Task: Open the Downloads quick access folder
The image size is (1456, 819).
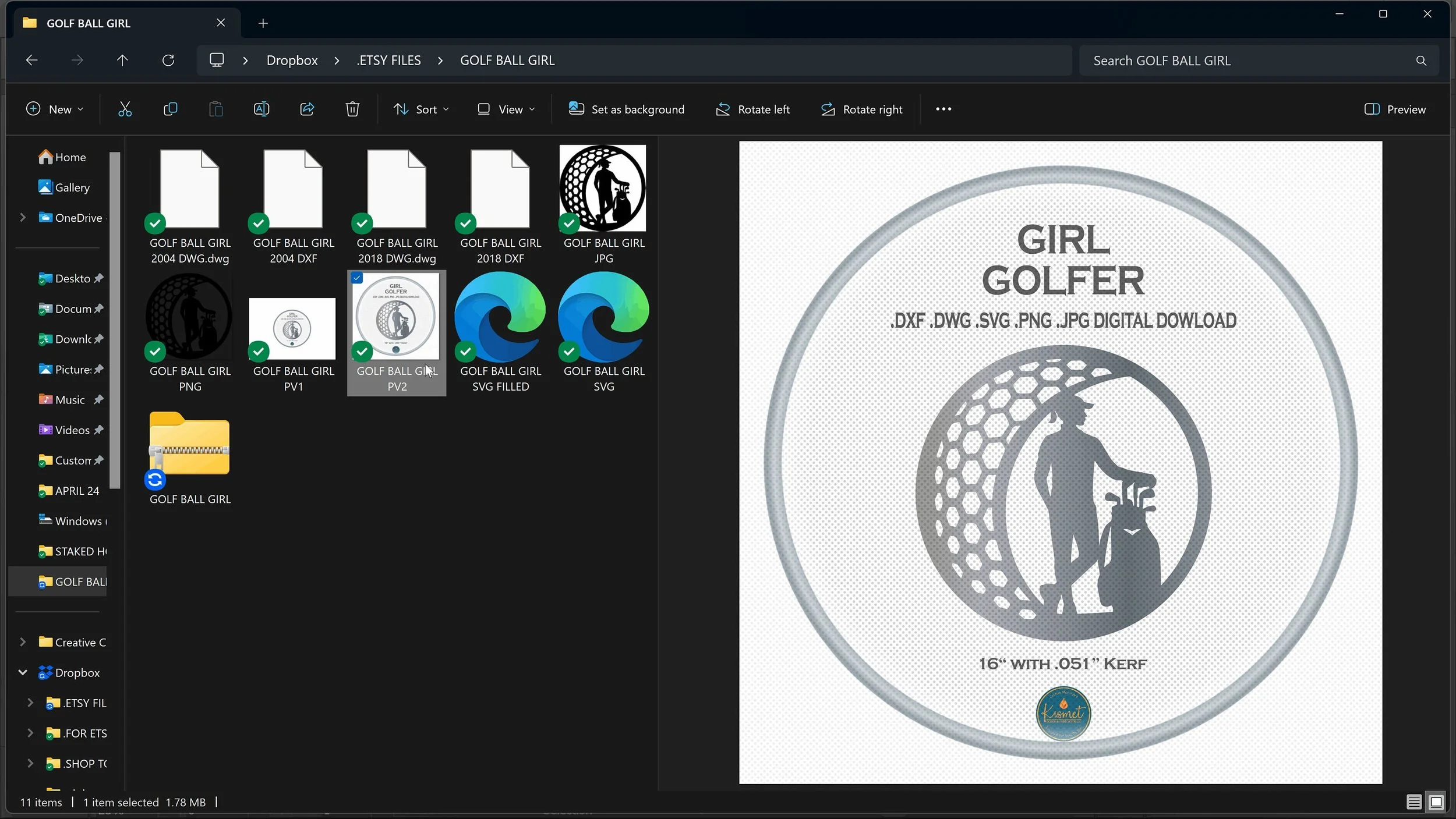Action: 70,339
